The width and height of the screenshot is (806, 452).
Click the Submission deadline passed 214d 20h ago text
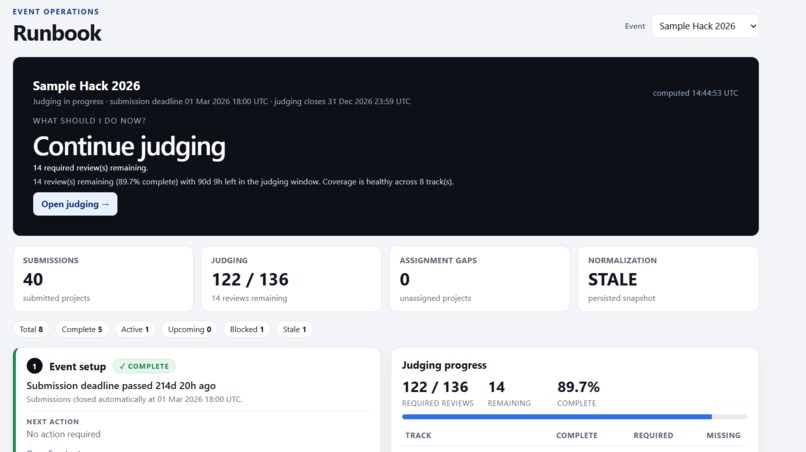point(121,386)
